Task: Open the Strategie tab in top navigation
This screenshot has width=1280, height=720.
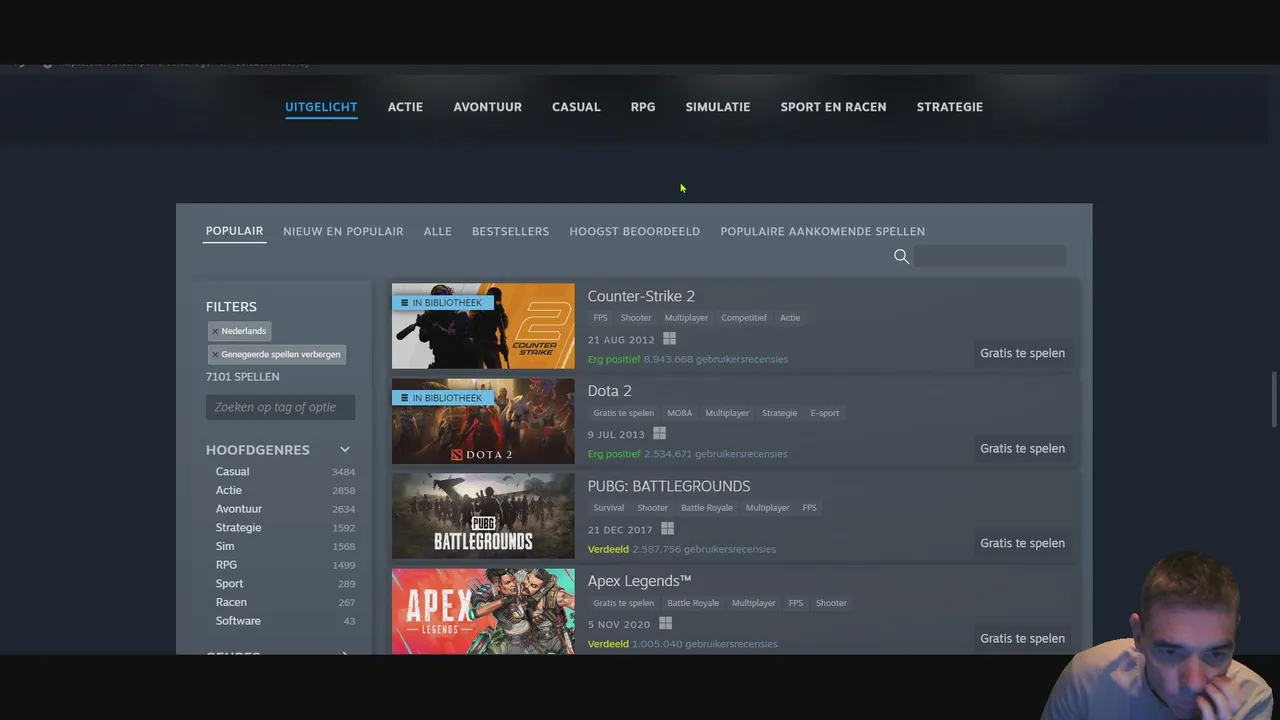Action: point(950,107)
